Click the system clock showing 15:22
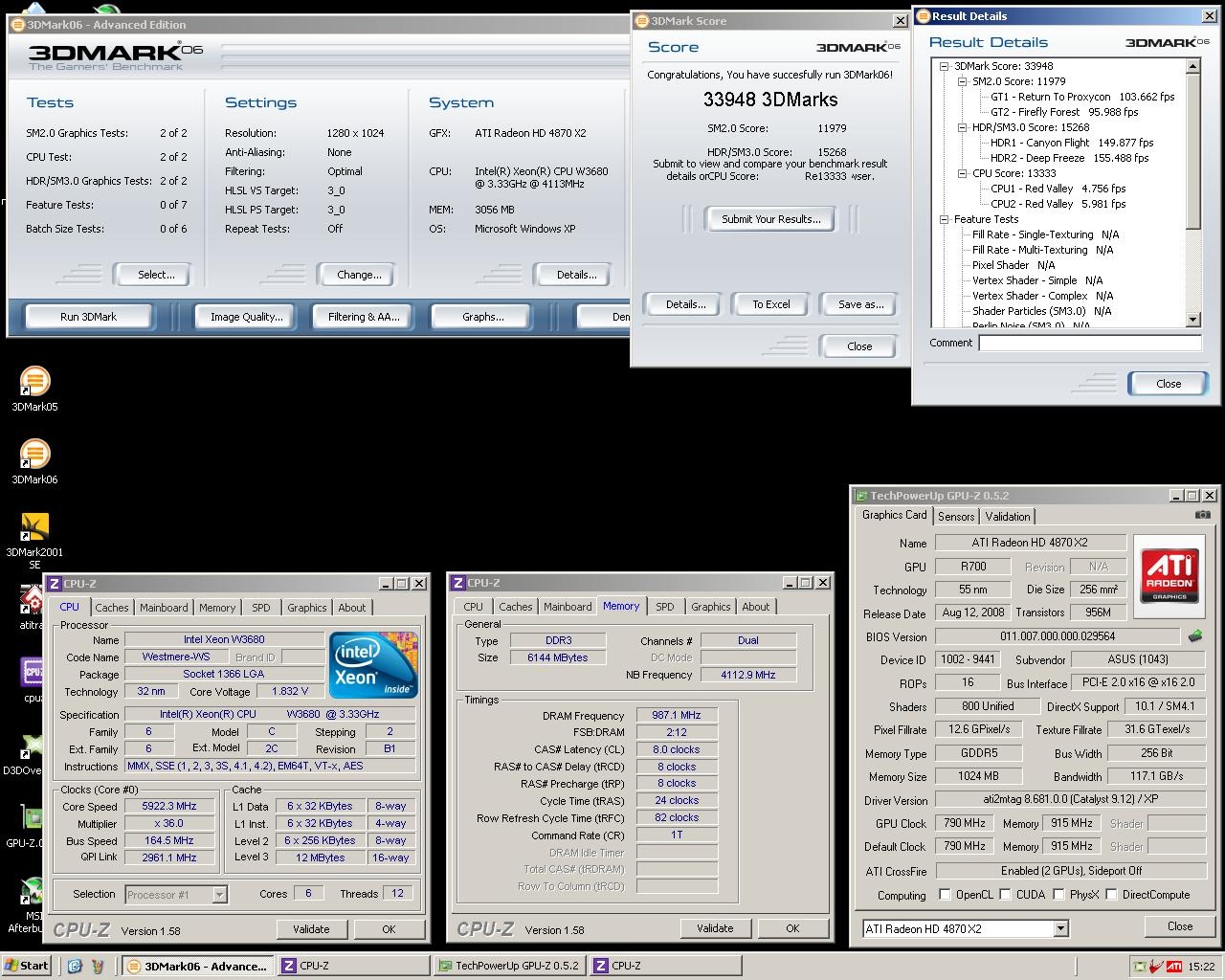This screenshot has height=980, width=1225. point(1201,967)
